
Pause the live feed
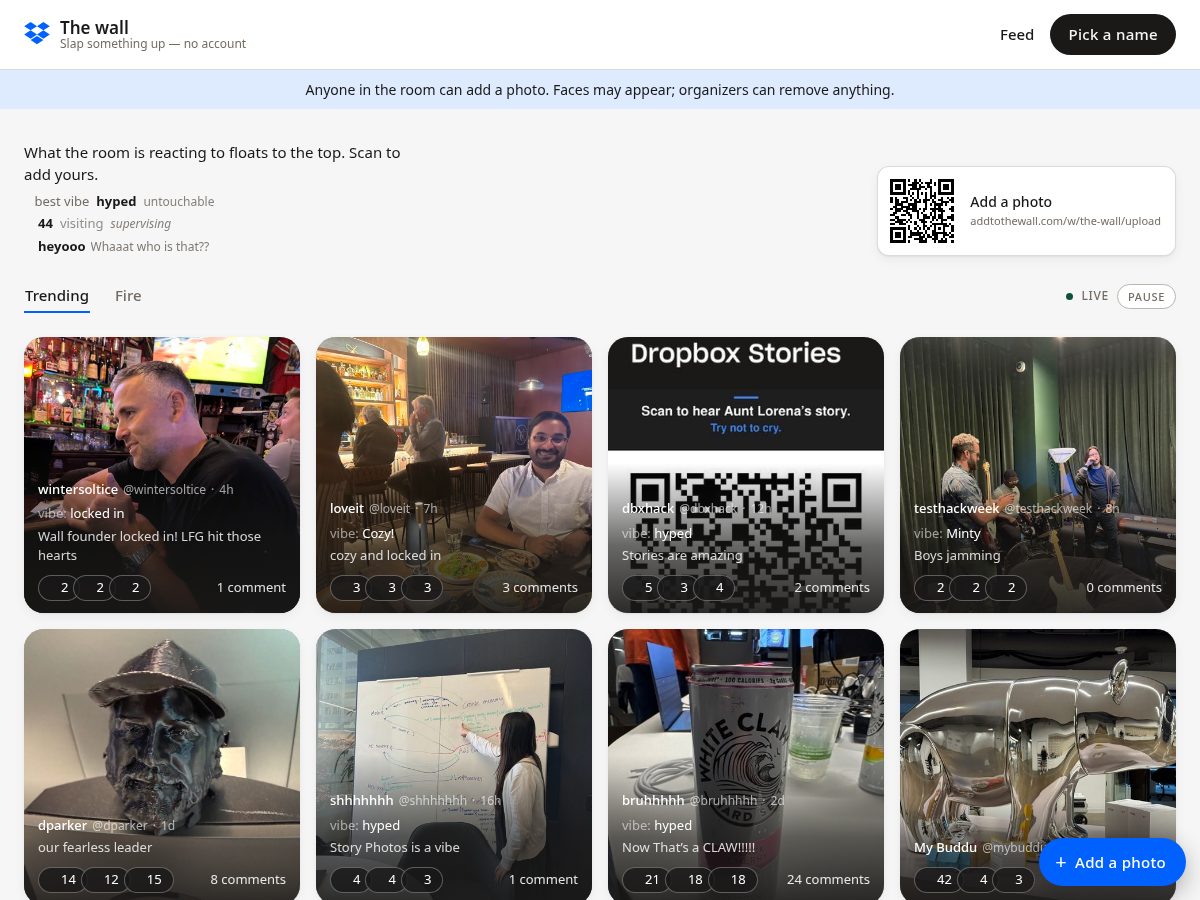pyautogui.click(x=1146, y=296)
